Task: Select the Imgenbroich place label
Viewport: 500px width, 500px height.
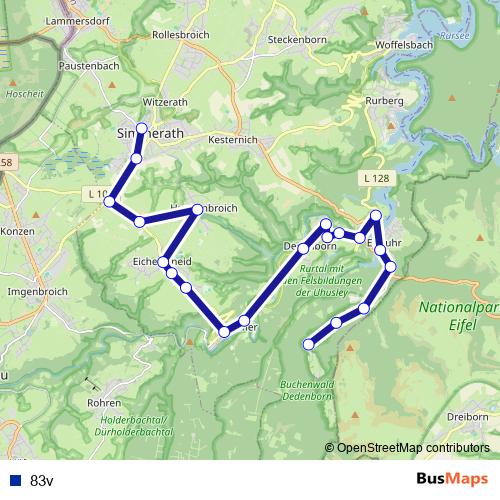Action: click(x=38, y=292)
